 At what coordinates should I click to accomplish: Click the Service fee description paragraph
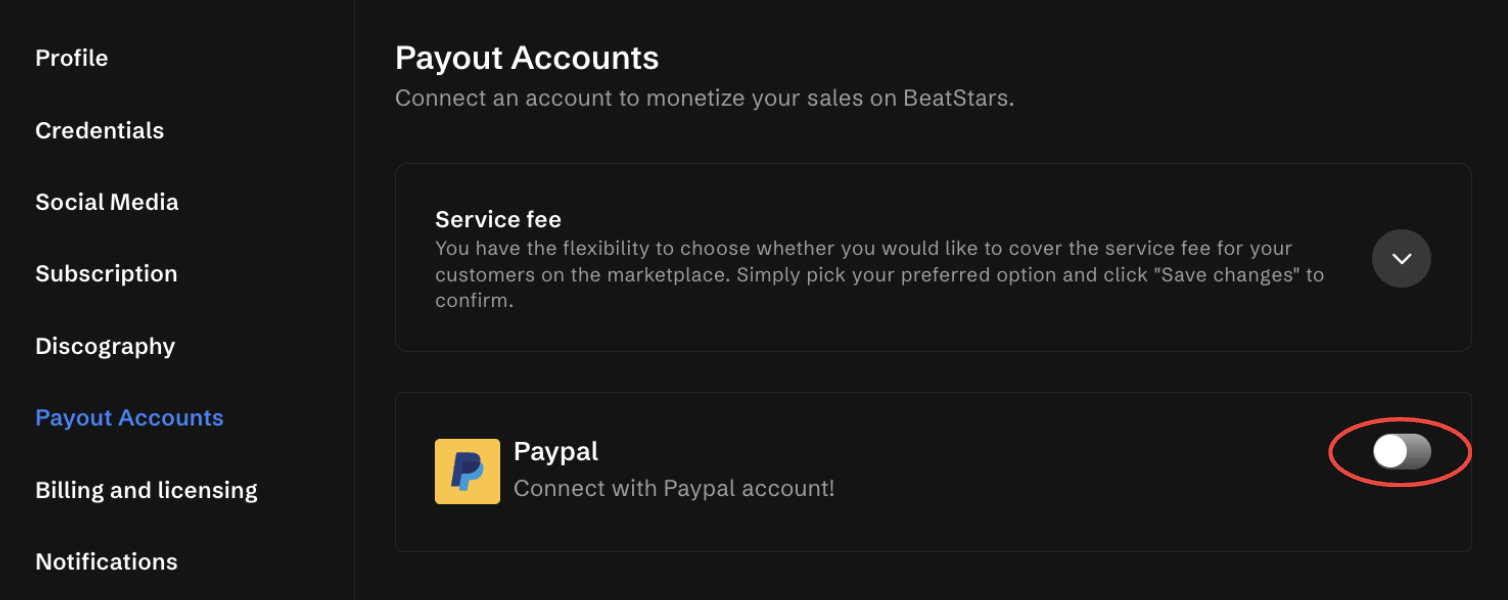click(860, 274)
